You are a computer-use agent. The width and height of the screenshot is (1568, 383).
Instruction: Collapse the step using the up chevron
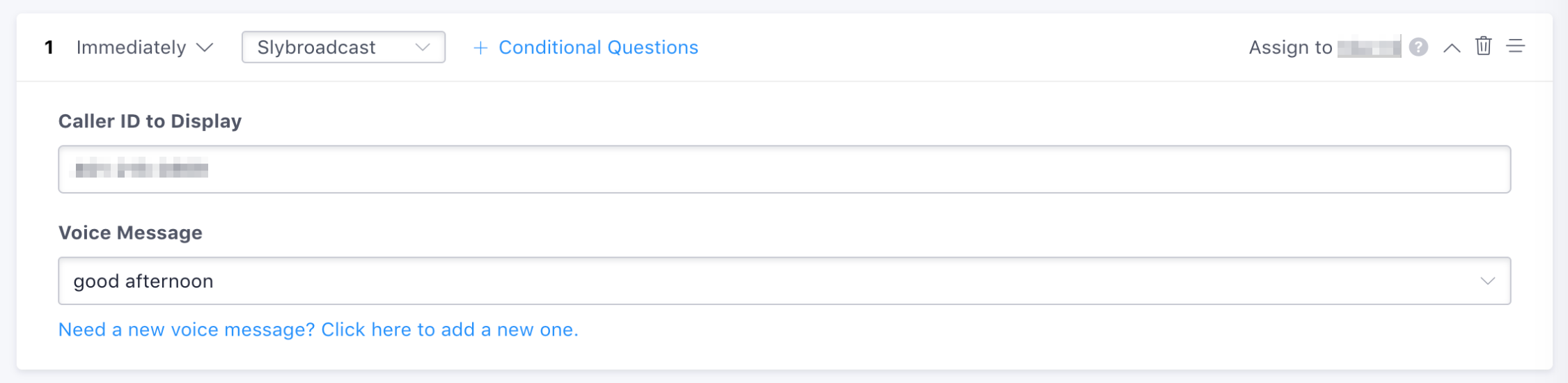(1452, 48)
